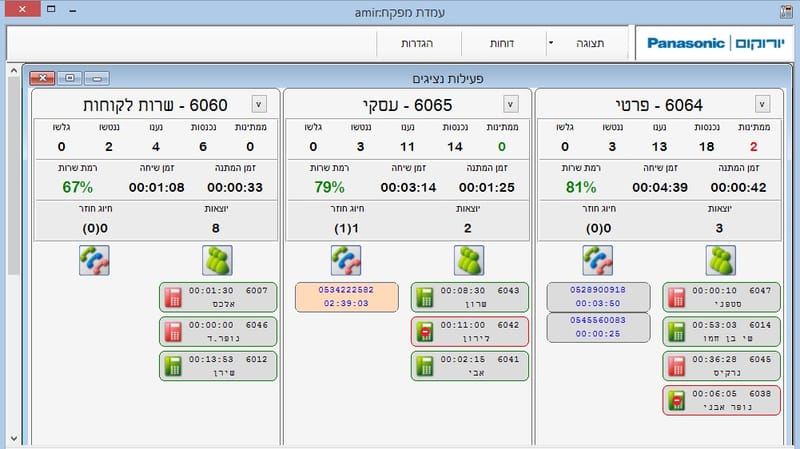The image size is (800, 449).
Task: Click red phone icon of agent 6047
Action: tap(677, 297)
